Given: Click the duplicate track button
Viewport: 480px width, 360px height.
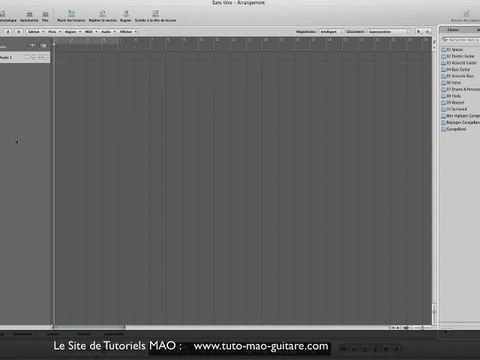Looking at the screenshot, I should pyautogui.click(x=44, y=45).
